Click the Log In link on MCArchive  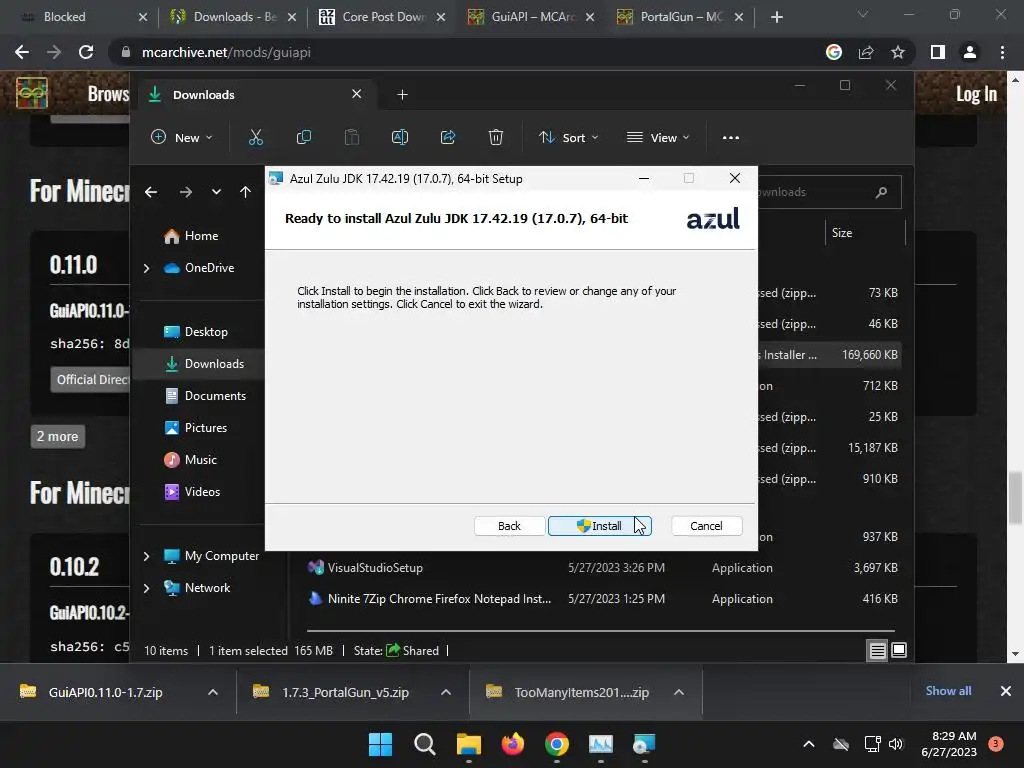click(x=976, y=94)
